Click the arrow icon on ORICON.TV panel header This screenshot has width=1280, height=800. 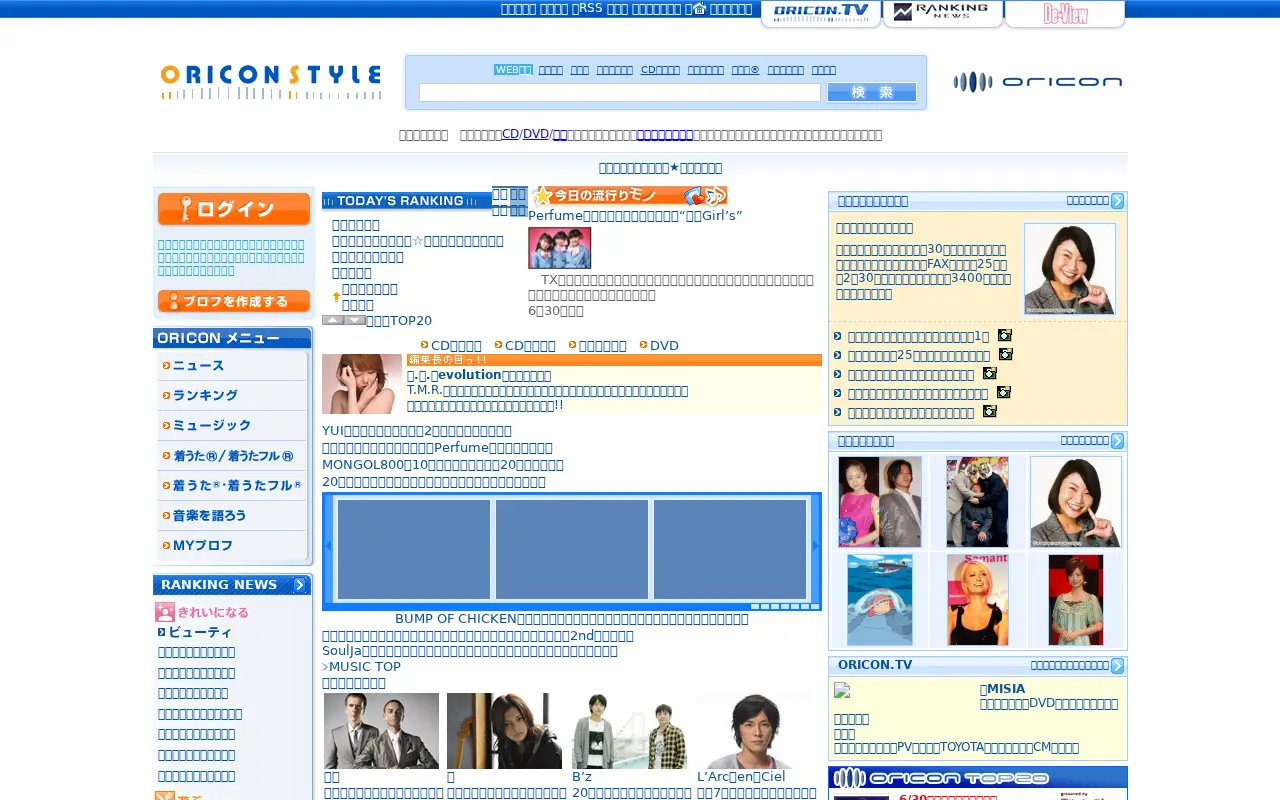tap(1117, 666)
